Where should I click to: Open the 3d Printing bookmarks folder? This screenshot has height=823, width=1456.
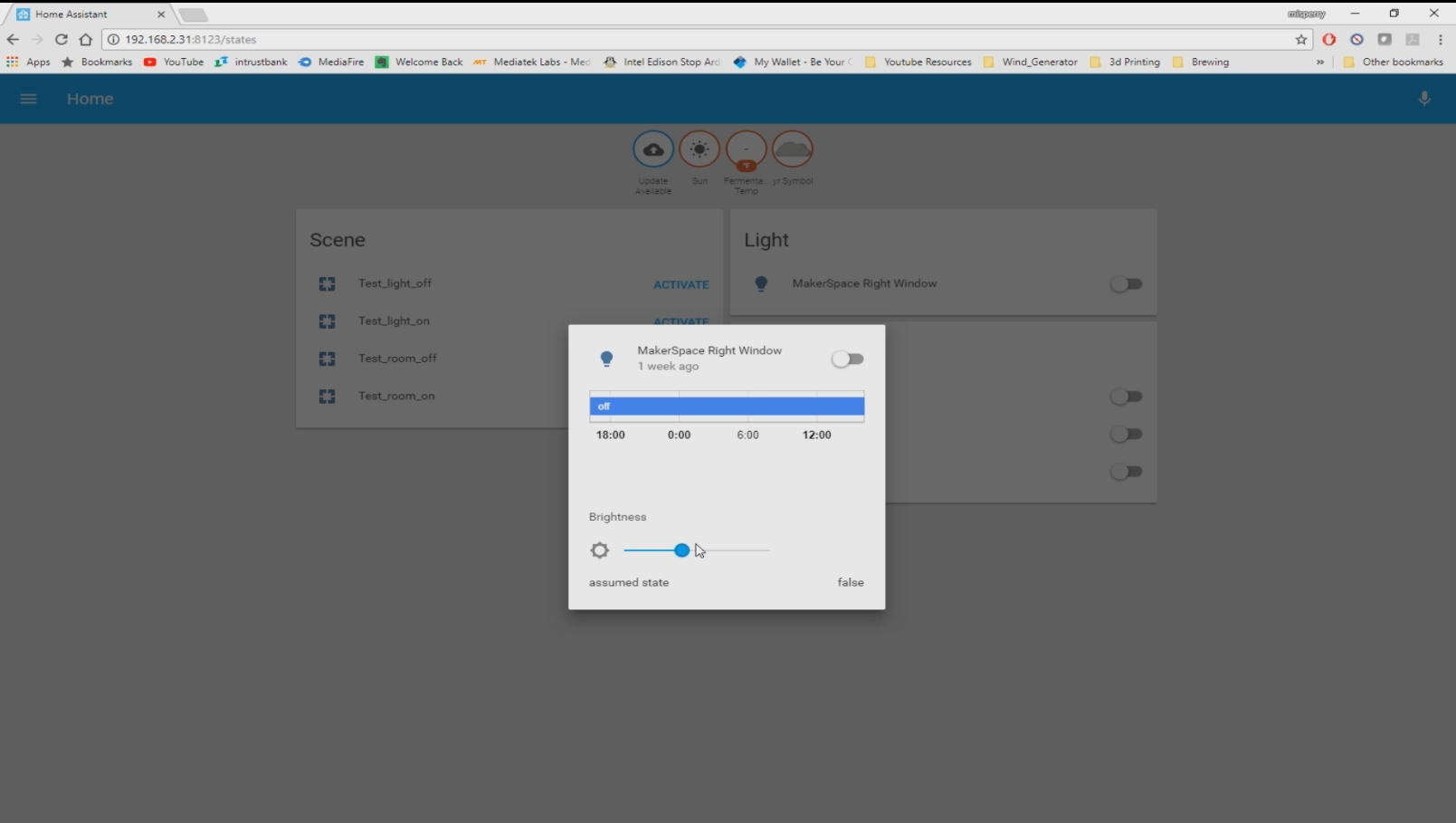(x=1125, y=62)
